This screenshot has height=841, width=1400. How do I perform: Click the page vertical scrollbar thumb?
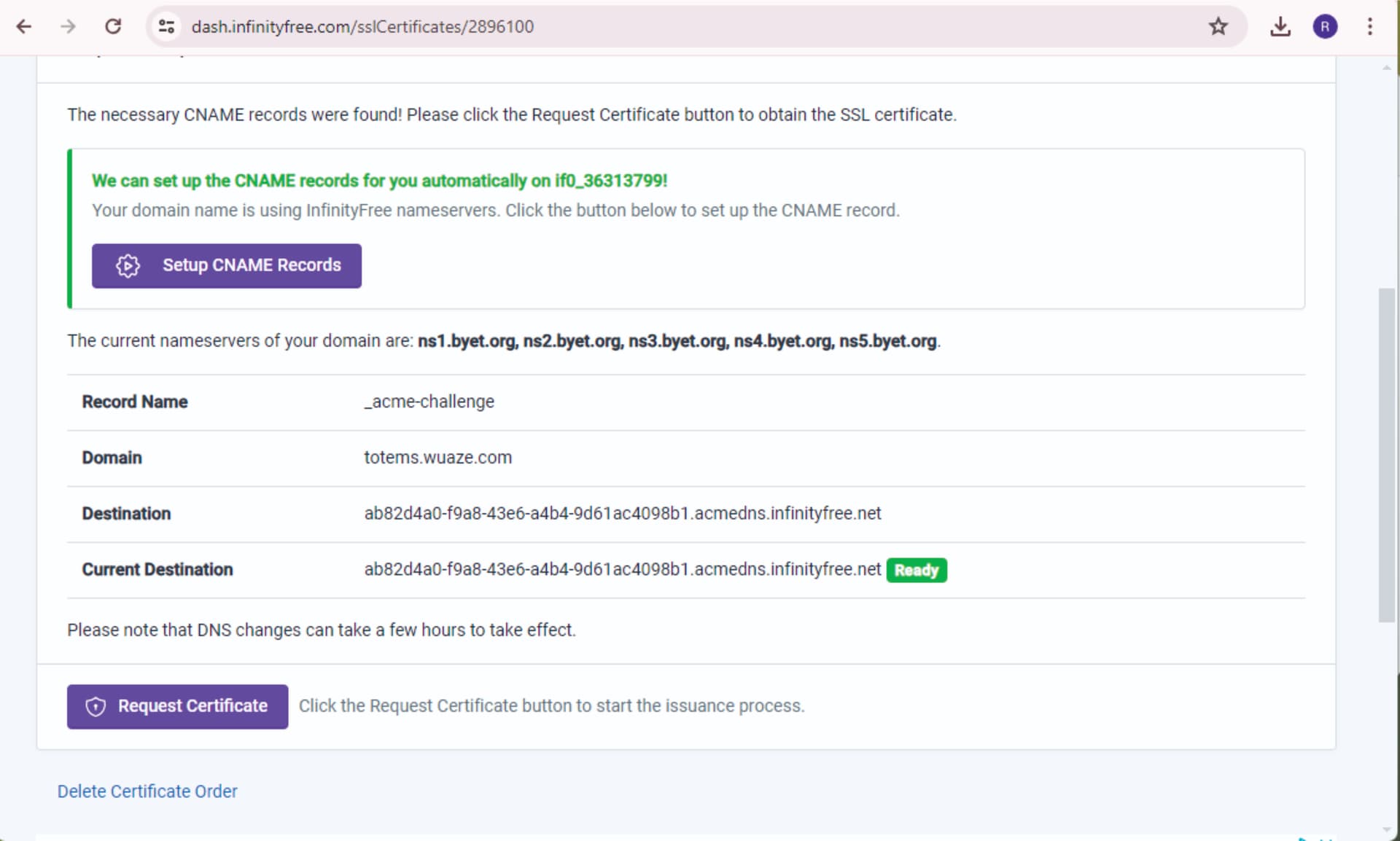(x=1386, y=455)
